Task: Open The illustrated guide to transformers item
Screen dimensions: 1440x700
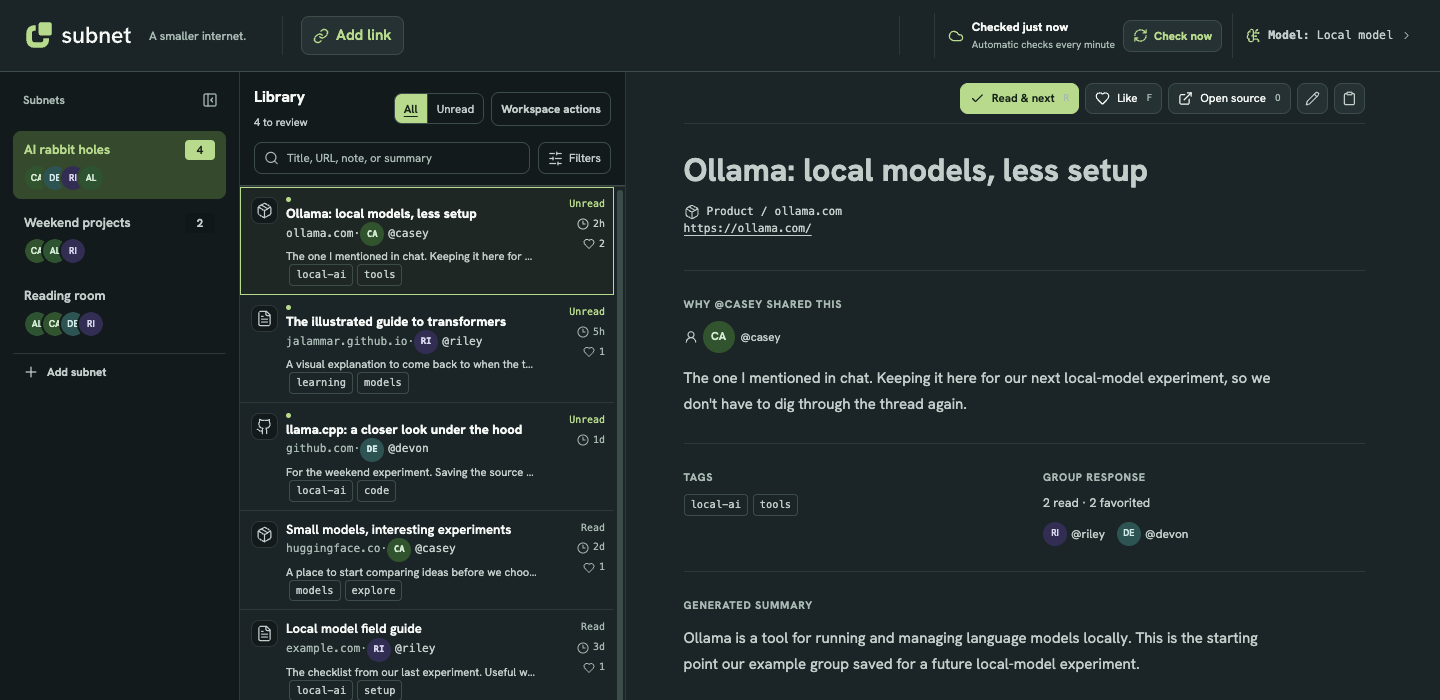Action: tap(427, 349)
